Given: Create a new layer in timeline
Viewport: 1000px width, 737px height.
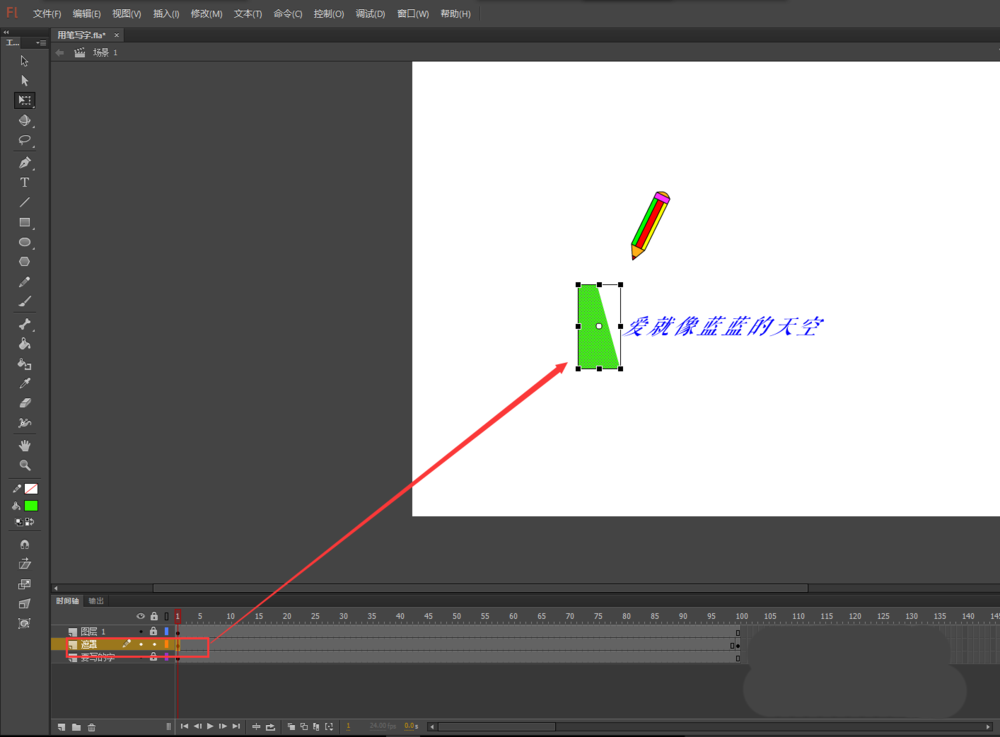Looking at the screenshot, I should point(61,727).
